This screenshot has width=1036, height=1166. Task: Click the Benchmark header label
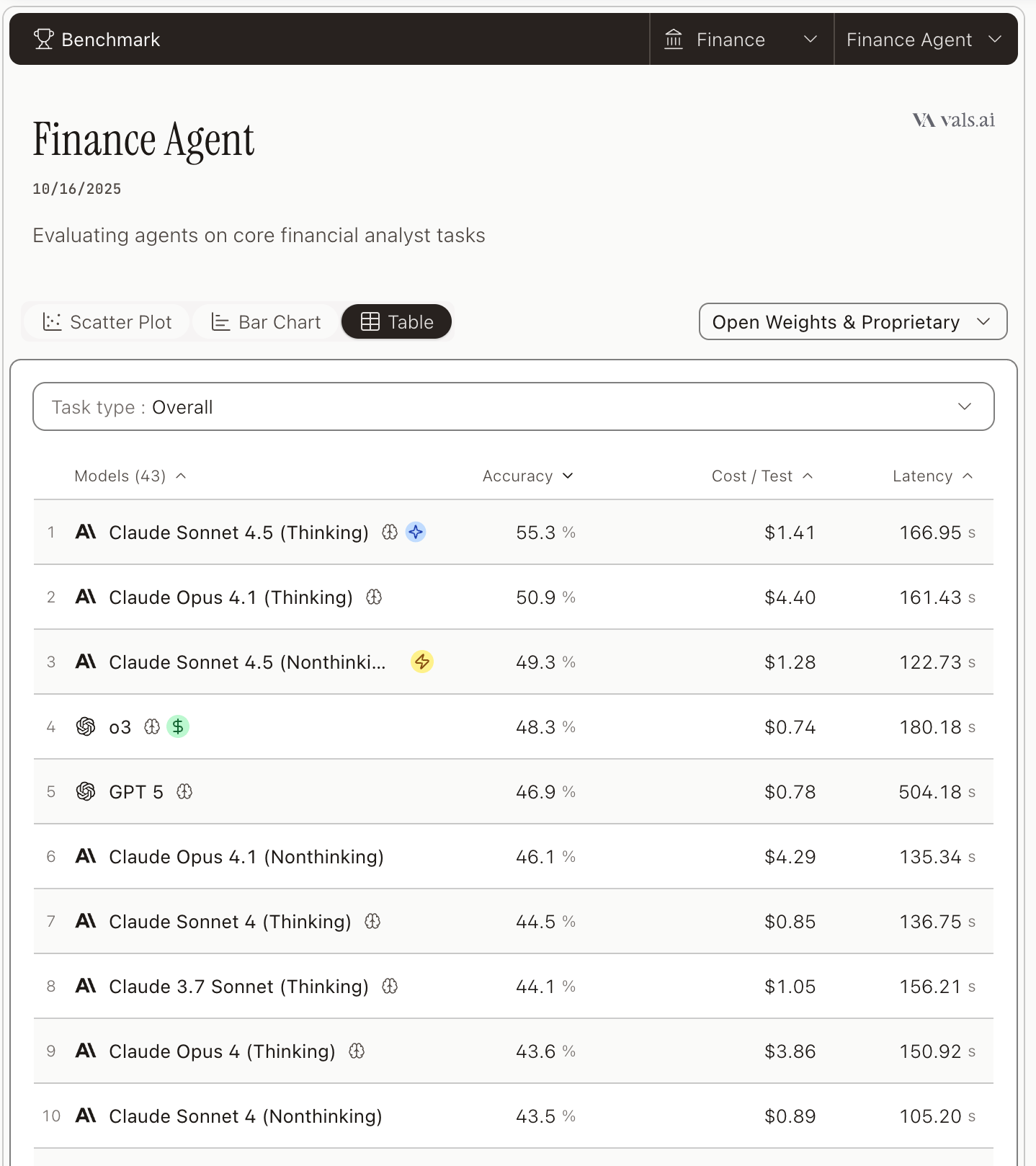111,40
